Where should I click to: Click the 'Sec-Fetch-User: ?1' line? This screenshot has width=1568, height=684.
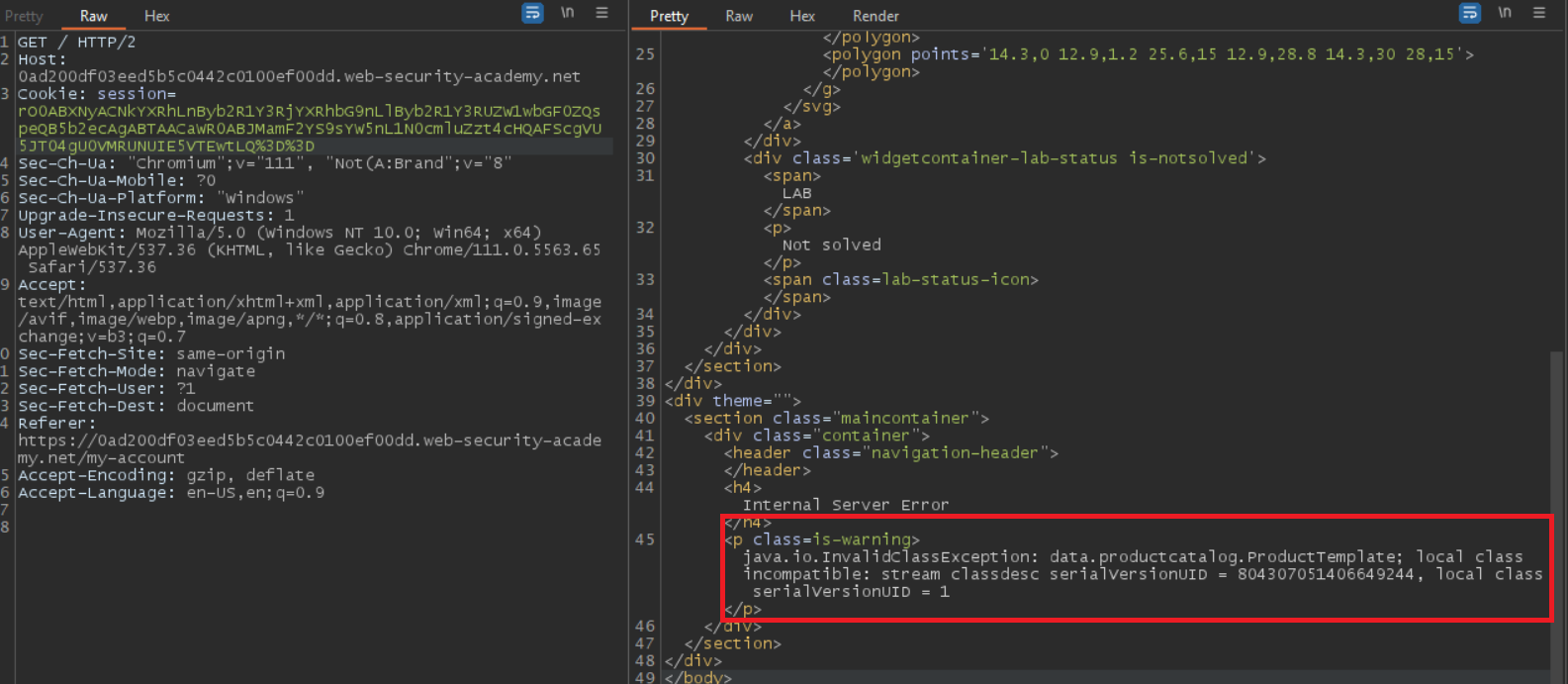point(106,389)
